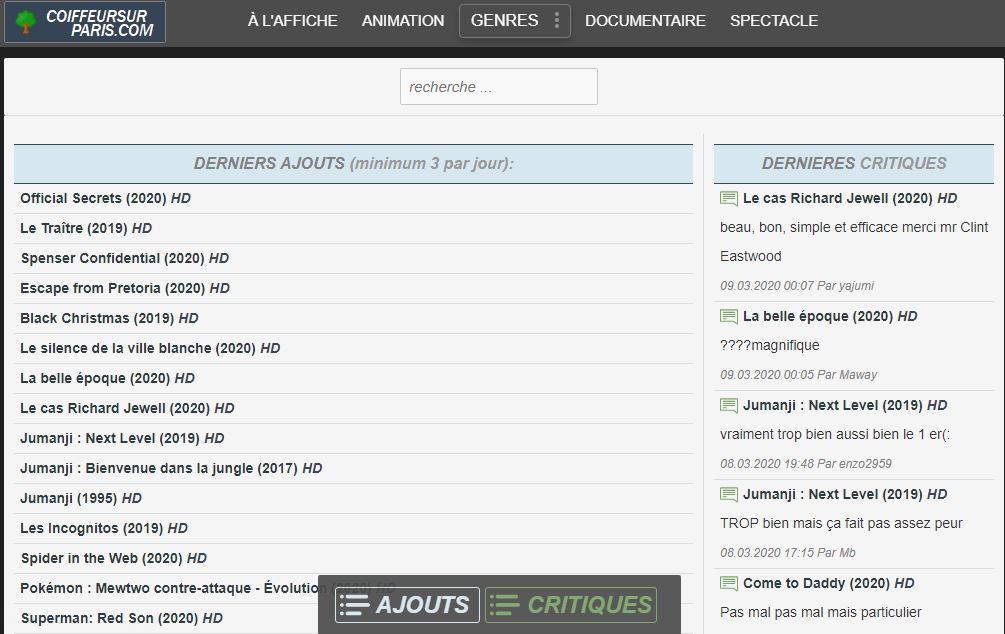Expand the GENRES dropdown menu
This screenshot has width=1005, height=634.
tap(504, 21)
